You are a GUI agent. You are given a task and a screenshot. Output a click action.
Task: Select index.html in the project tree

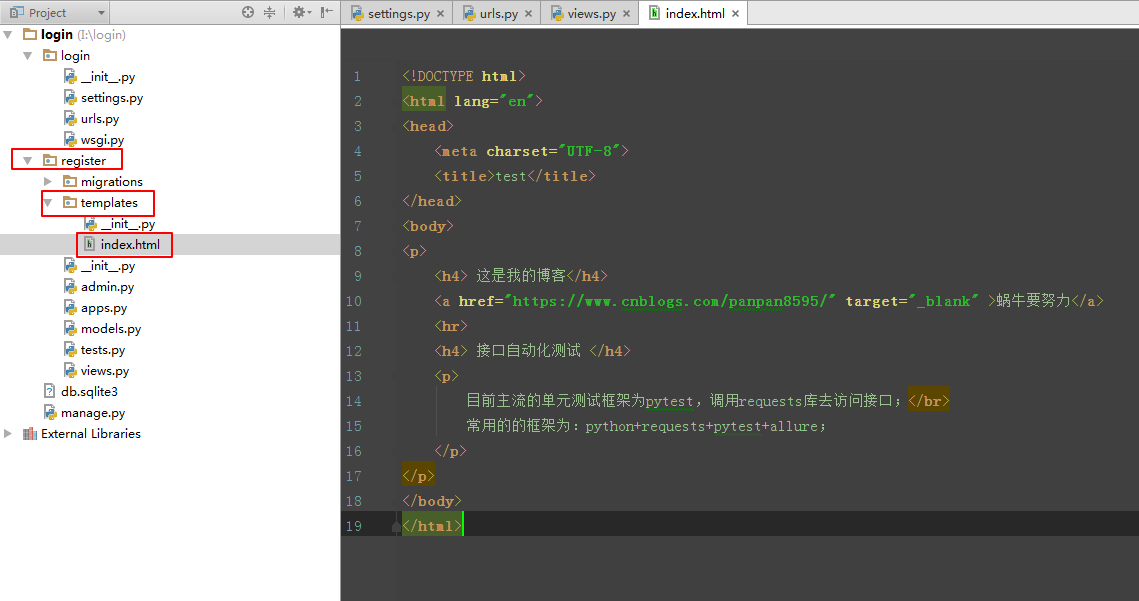(x=121, y=244)
